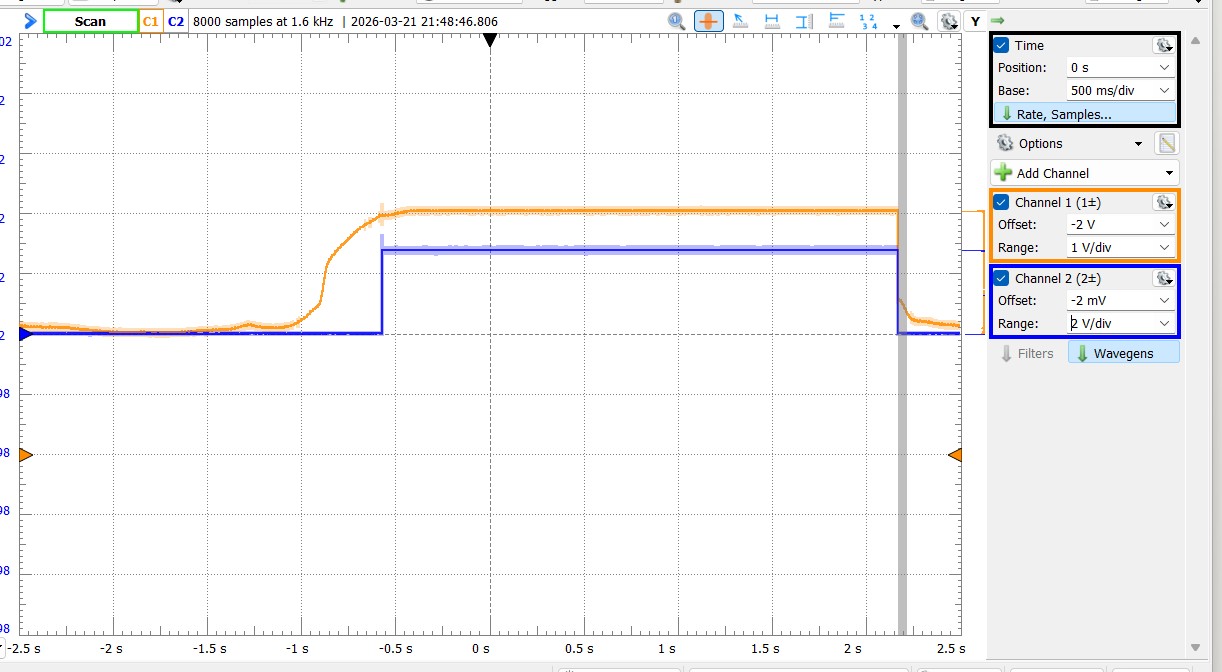Click the blue run arrow next to Scan
The width and height of the screenshot is (1222, 672).
click(30, 20)
